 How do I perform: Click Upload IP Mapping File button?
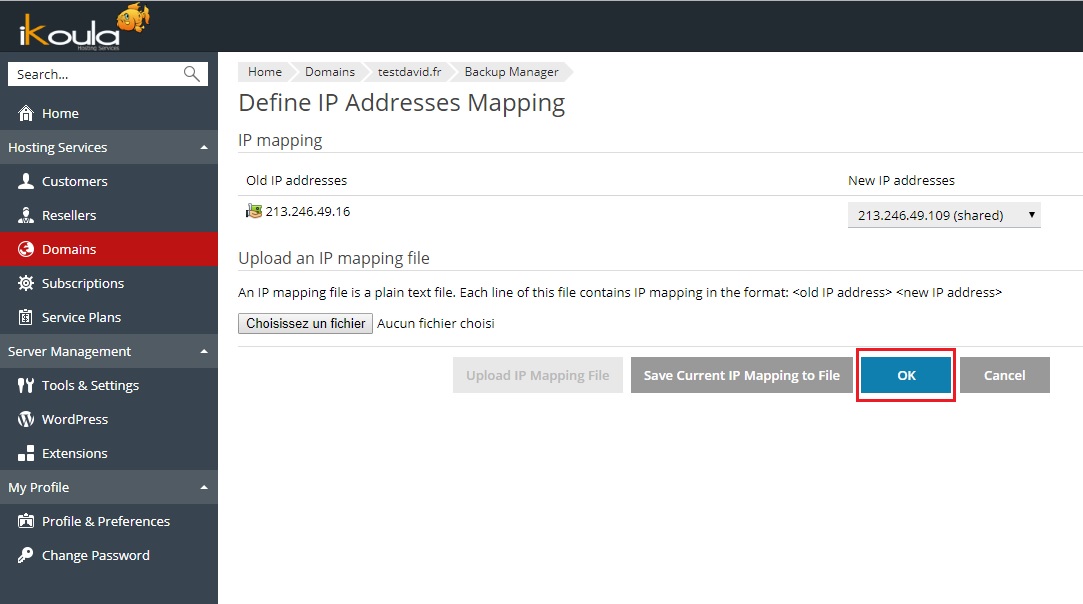pos(537,375)
